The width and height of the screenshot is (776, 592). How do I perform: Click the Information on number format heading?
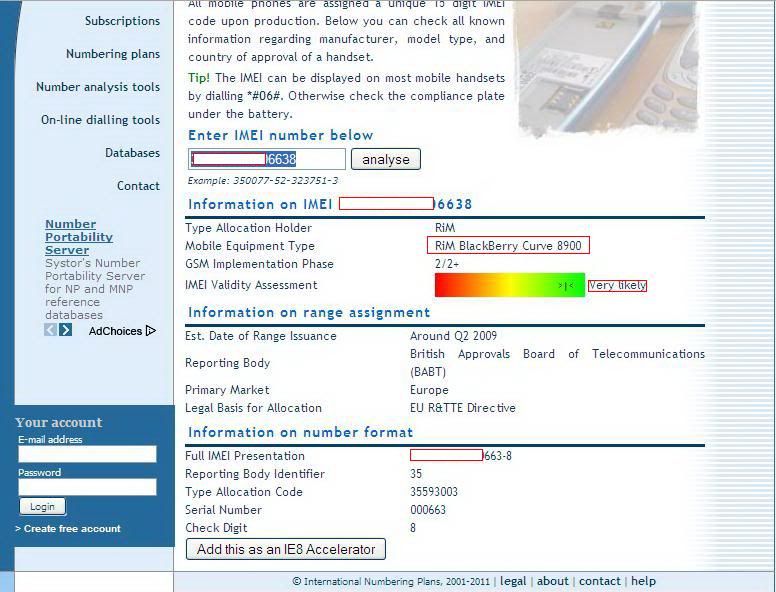(300, 432)
